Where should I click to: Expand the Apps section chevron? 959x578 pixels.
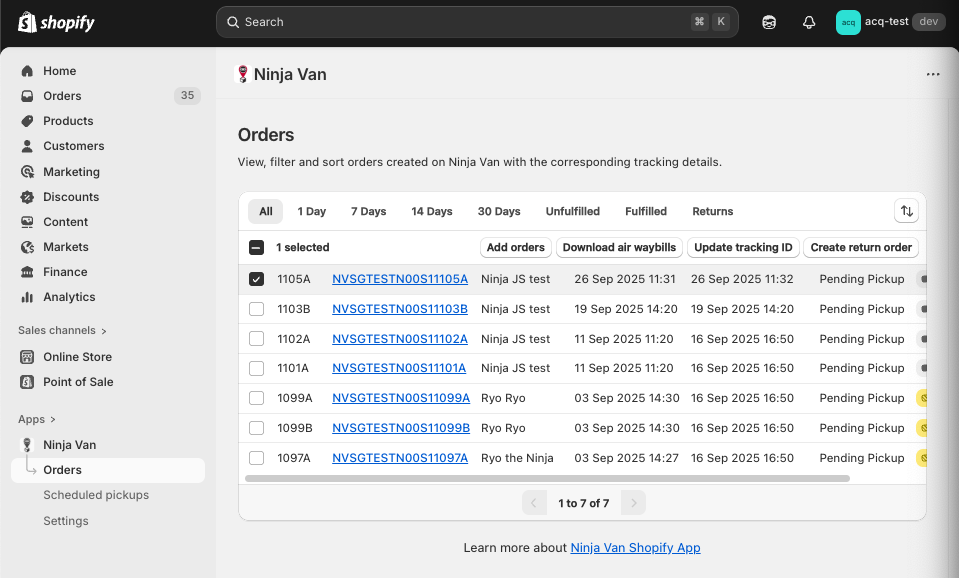coord(53,420)
